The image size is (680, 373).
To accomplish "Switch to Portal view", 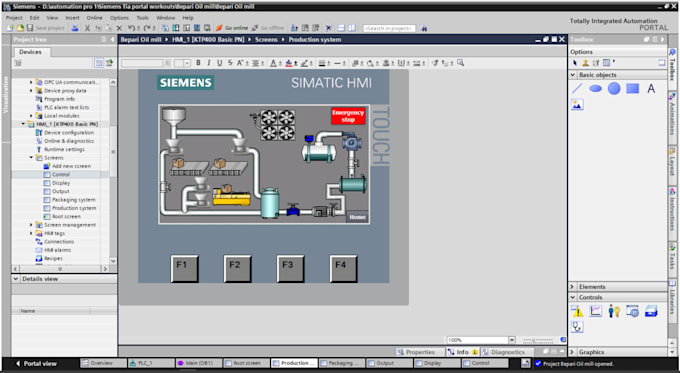I will pyautogui.click(x=37, y=363).
